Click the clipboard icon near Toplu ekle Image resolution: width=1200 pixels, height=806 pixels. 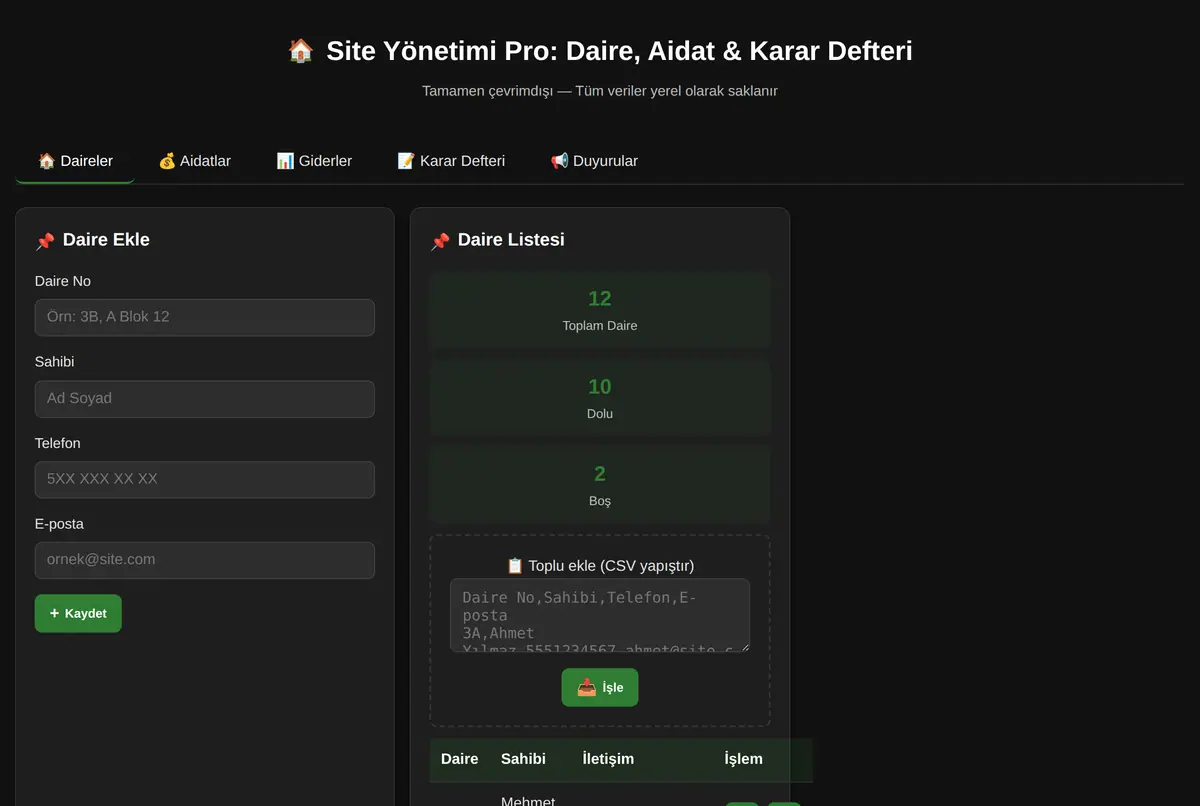[x=515, y=565]
